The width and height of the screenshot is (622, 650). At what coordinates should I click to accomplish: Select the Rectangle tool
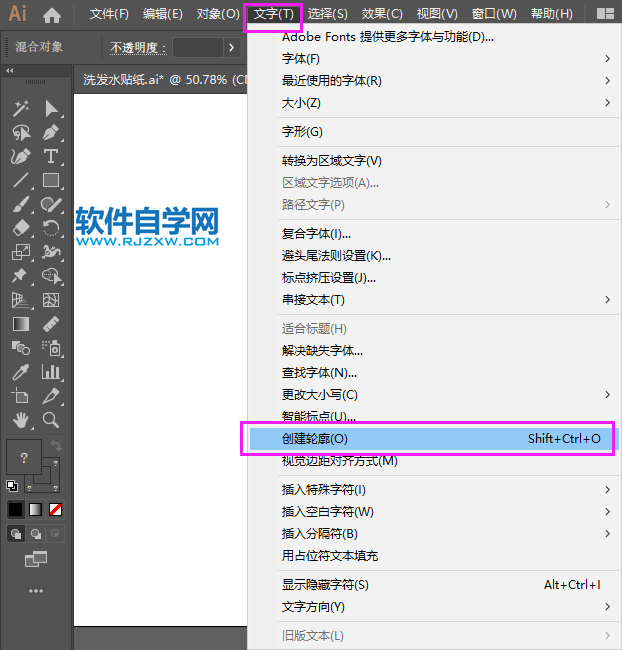51,181
